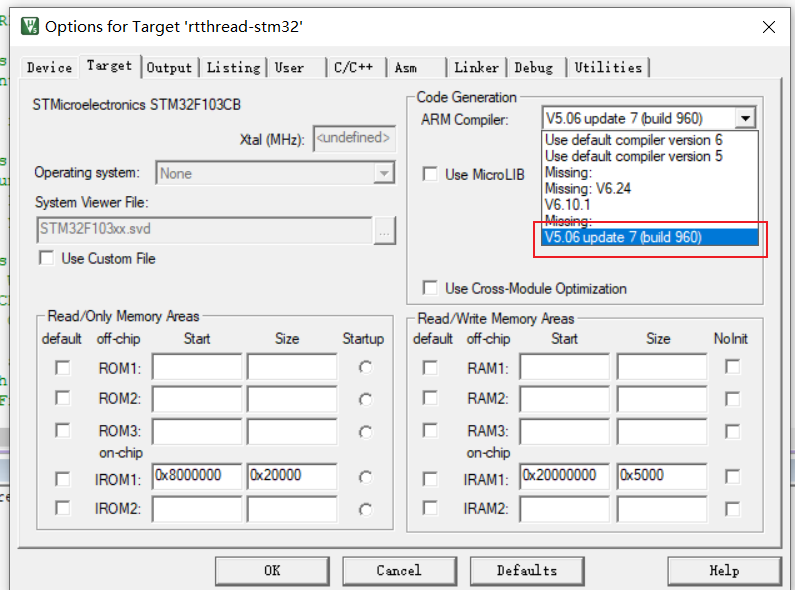The image size is (795, 590).
Task: Collapse the ARM Compiler dropdown arrow
Action: tap(745, 119)
